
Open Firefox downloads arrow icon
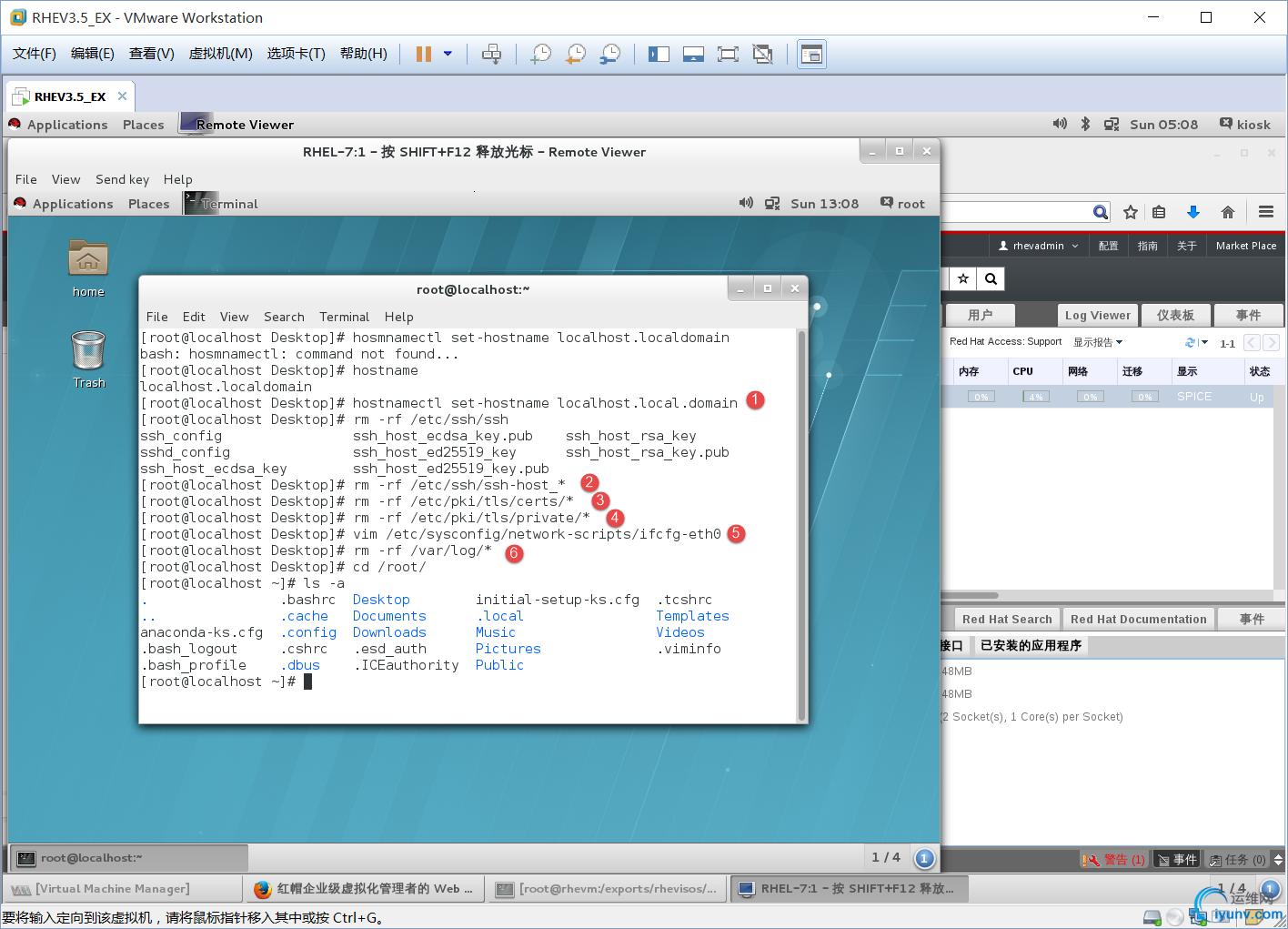point(1193,212)
